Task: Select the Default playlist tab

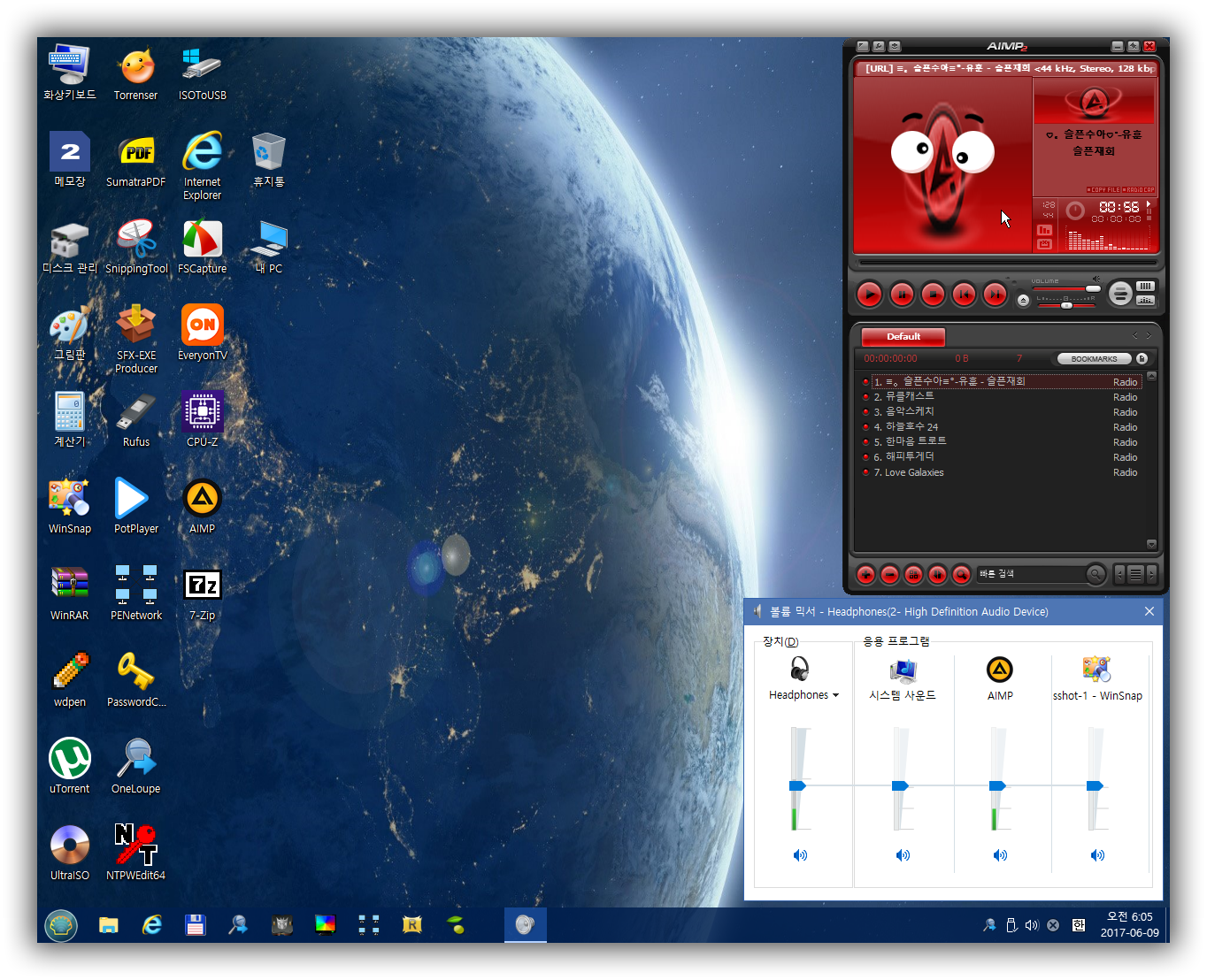Action: [x=903, y=336]
